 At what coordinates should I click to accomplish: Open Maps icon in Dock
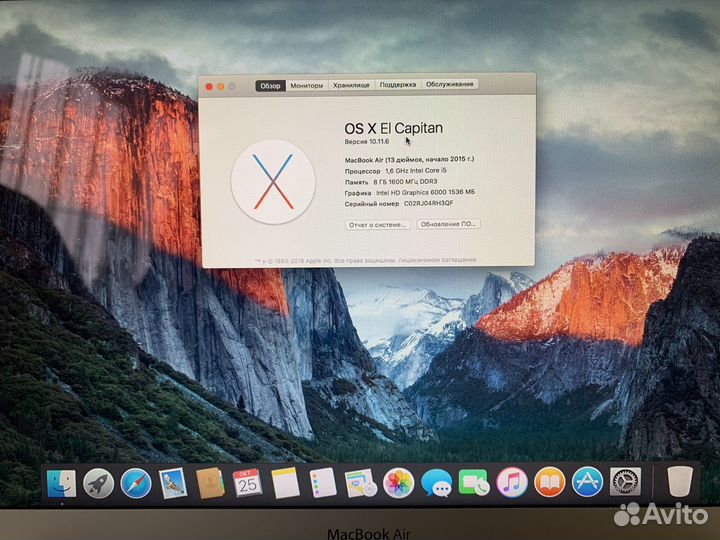click(360, 483)
